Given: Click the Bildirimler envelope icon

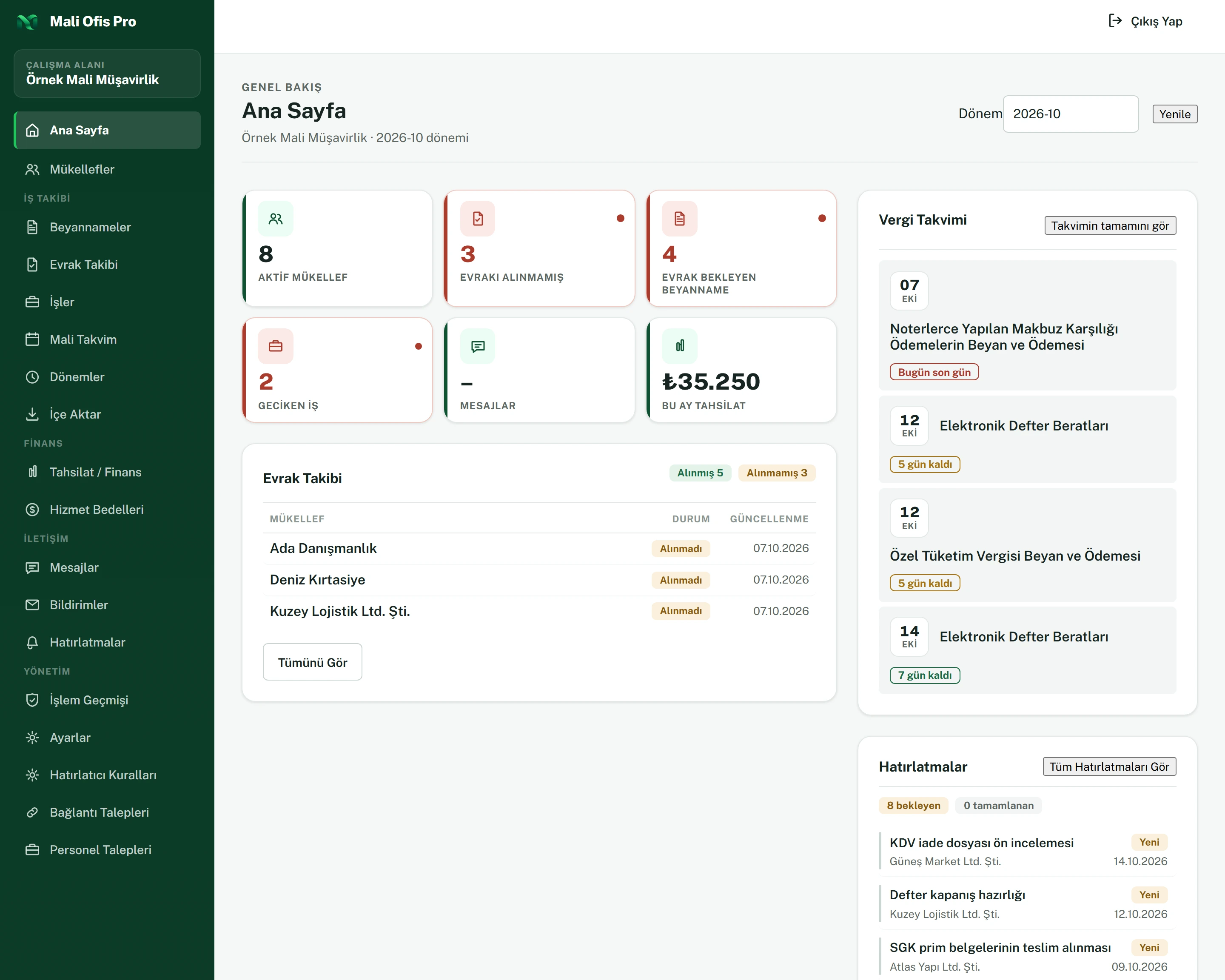Looking at the screenshot, I should click(x=32, y=605).
